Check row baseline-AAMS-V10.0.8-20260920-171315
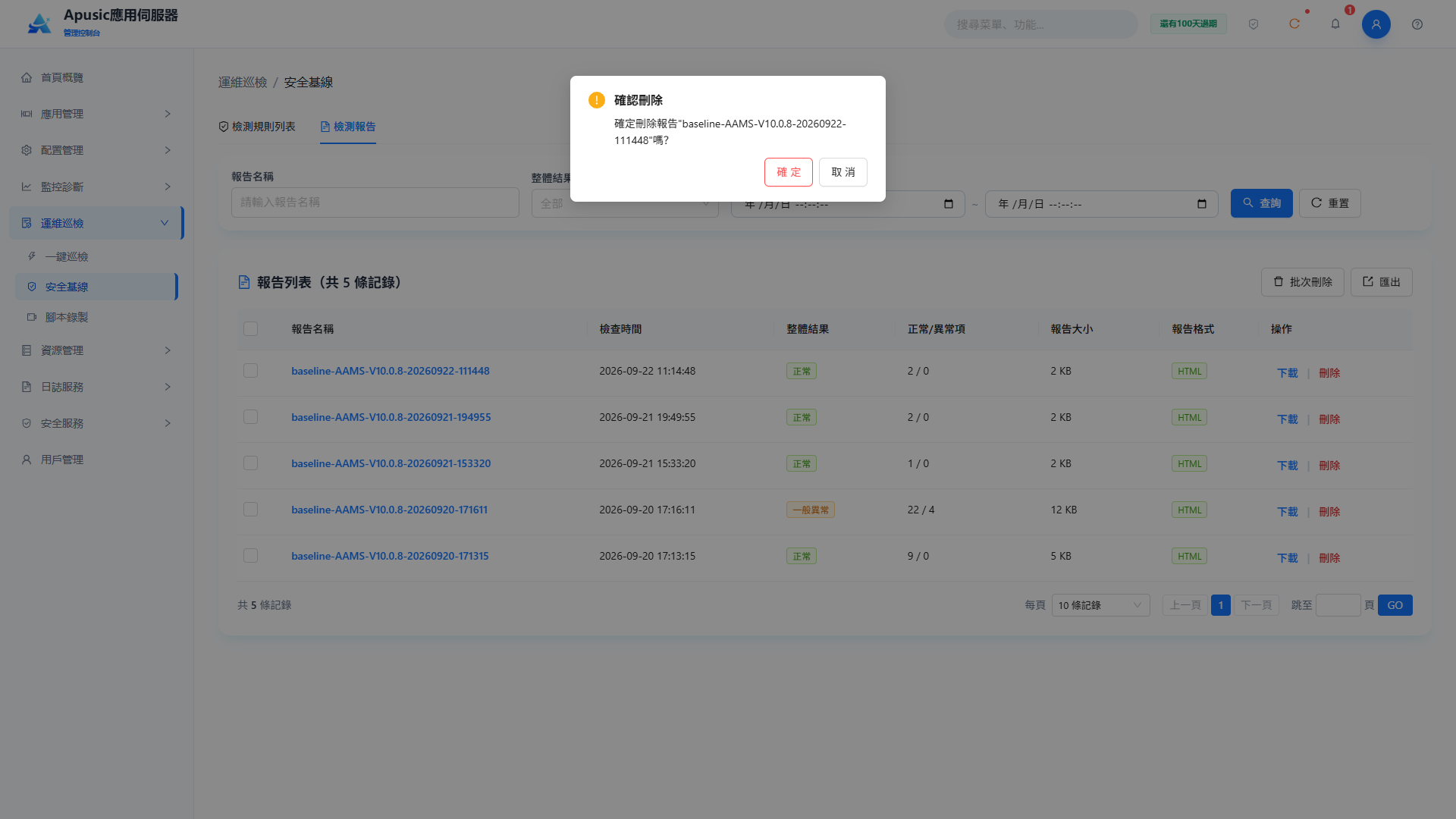This screenshot has height=819, width=1456. [x=250, y=555]
